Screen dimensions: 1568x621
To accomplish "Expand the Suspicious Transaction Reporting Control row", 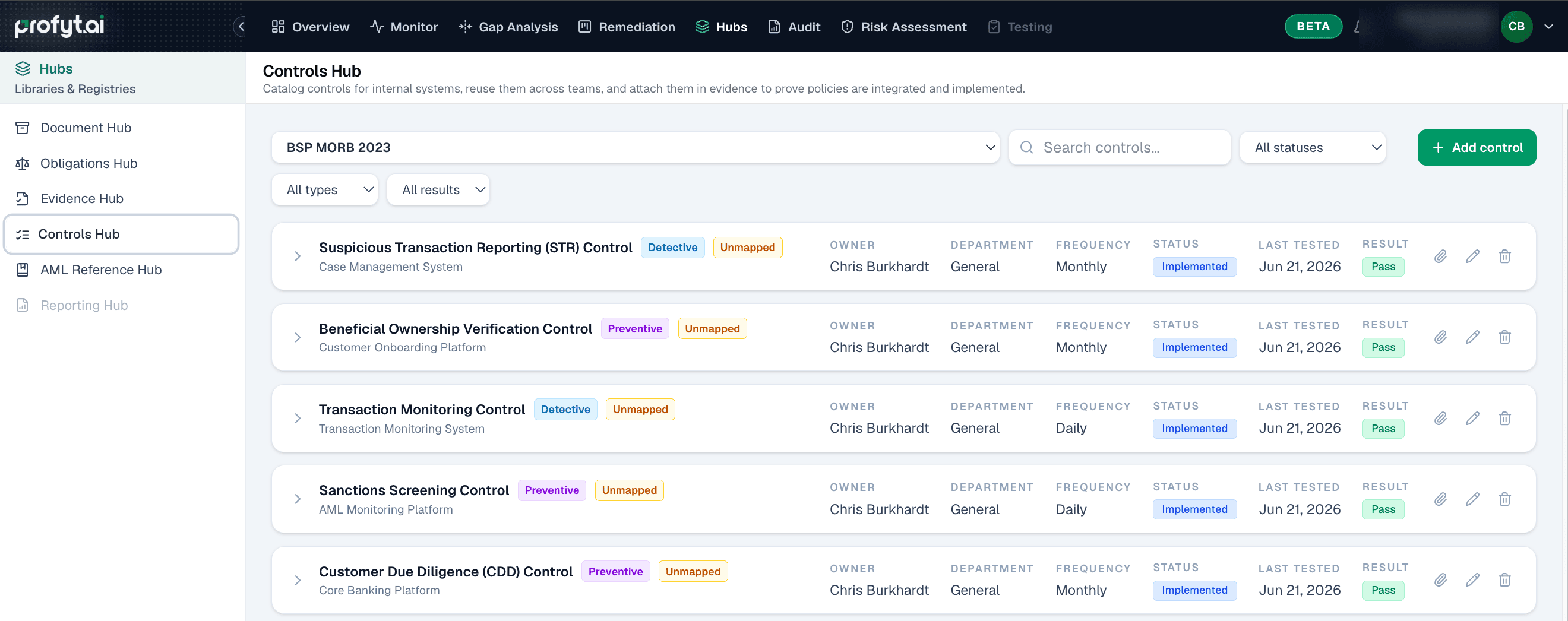I will point(298,256).
